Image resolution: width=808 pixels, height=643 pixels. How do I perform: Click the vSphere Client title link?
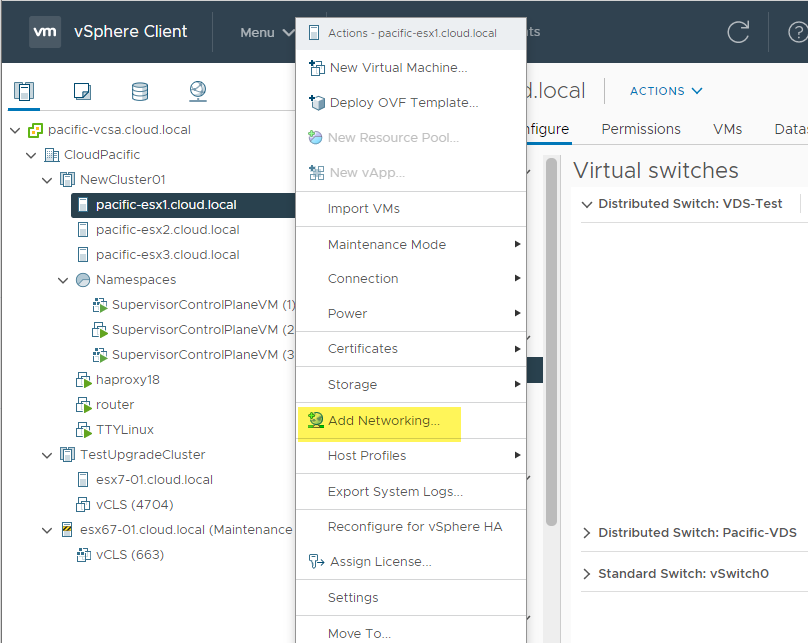tap(130, 31)
